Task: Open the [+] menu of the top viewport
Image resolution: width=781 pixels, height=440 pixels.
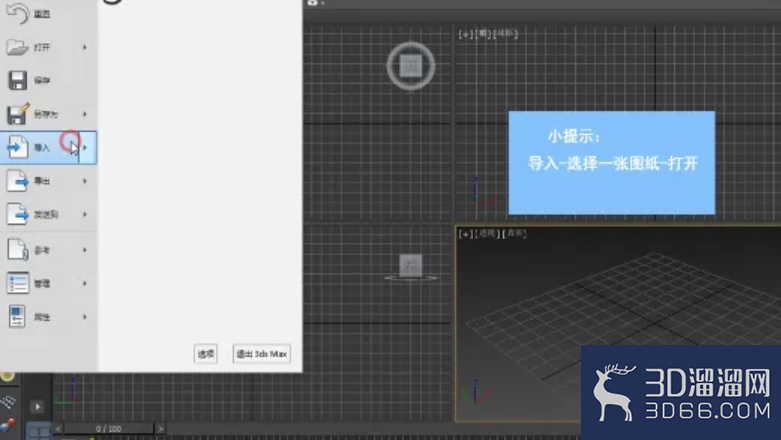Action: 465,34
